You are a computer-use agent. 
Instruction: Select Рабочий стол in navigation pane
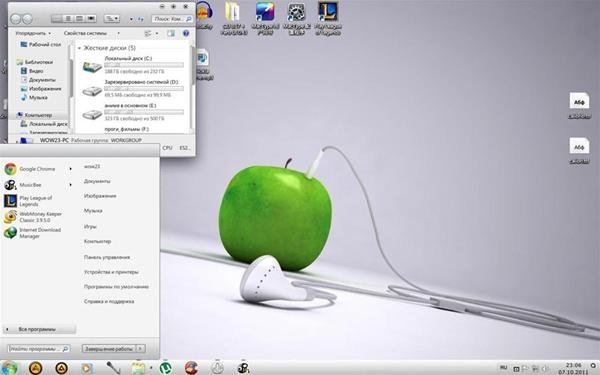tap(41, 44)
